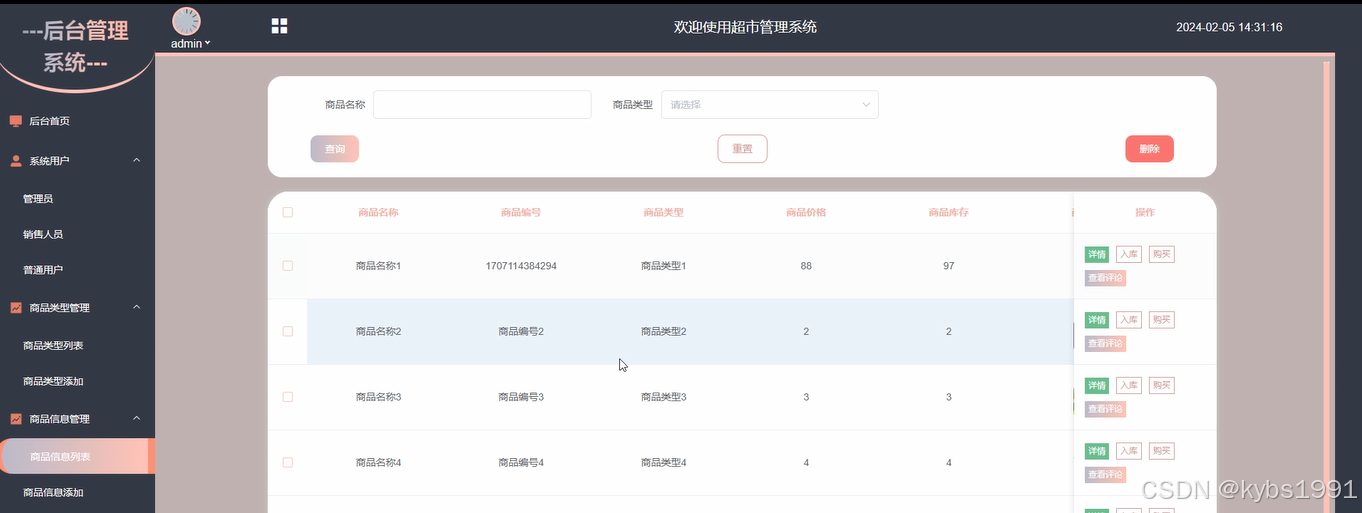The image size is (1362, 513).
Task: Click the 重置 button
Action: [742, 149]
